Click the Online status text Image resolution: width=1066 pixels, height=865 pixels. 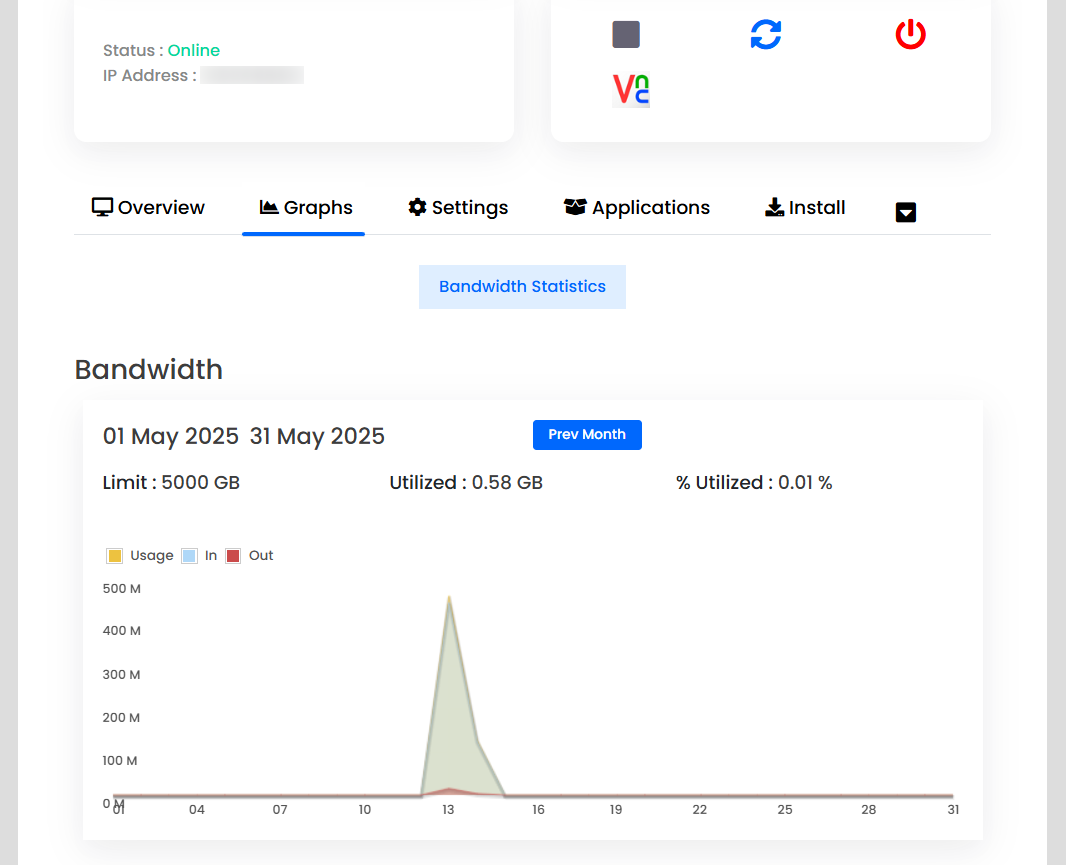point(194,50)
